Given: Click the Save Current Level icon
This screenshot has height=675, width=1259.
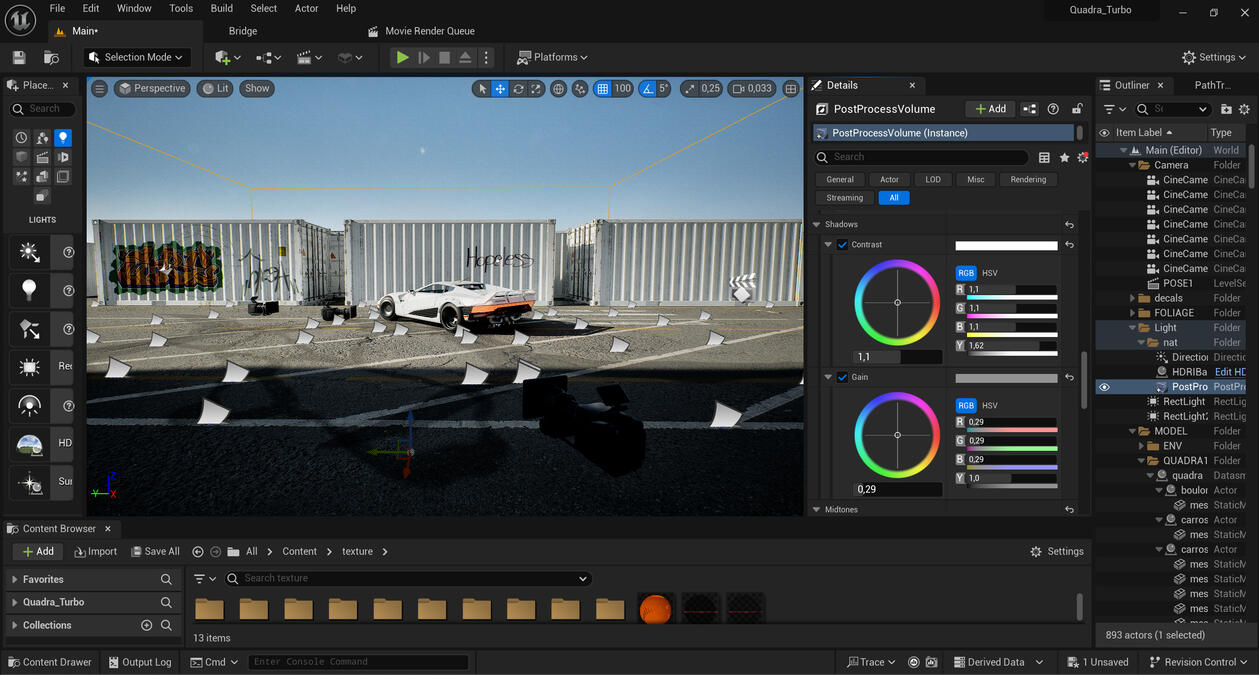Looking at the screenshot, I should tap(18, 57).
